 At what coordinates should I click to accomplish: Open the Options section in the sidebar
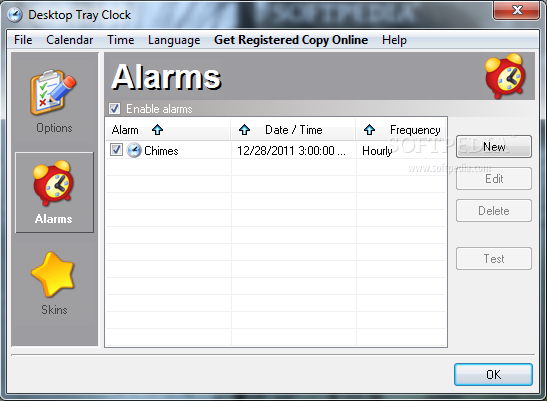click(x=54, y=101)
